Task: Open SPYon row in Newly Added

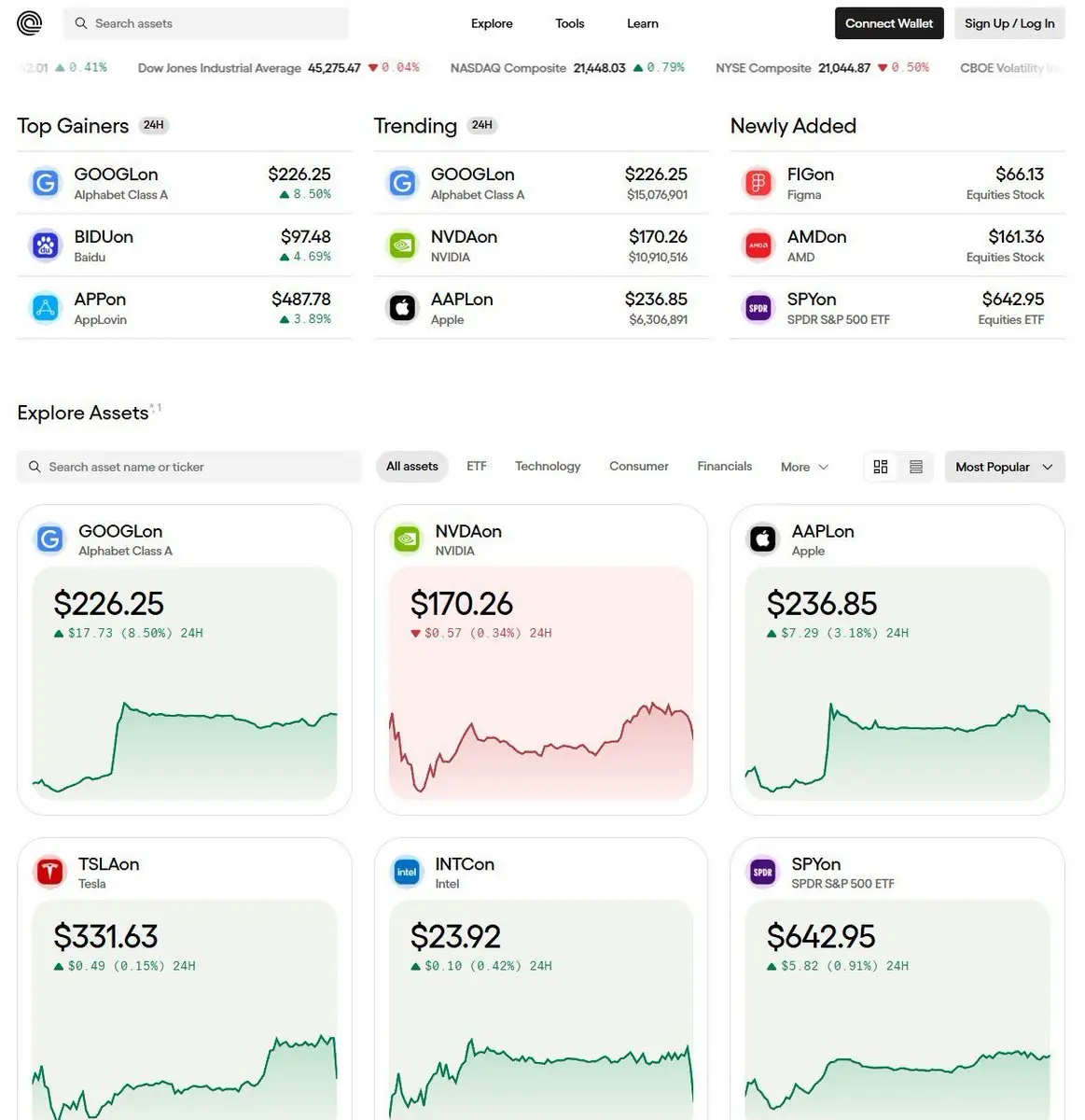Action: click(x=897, y=308)
